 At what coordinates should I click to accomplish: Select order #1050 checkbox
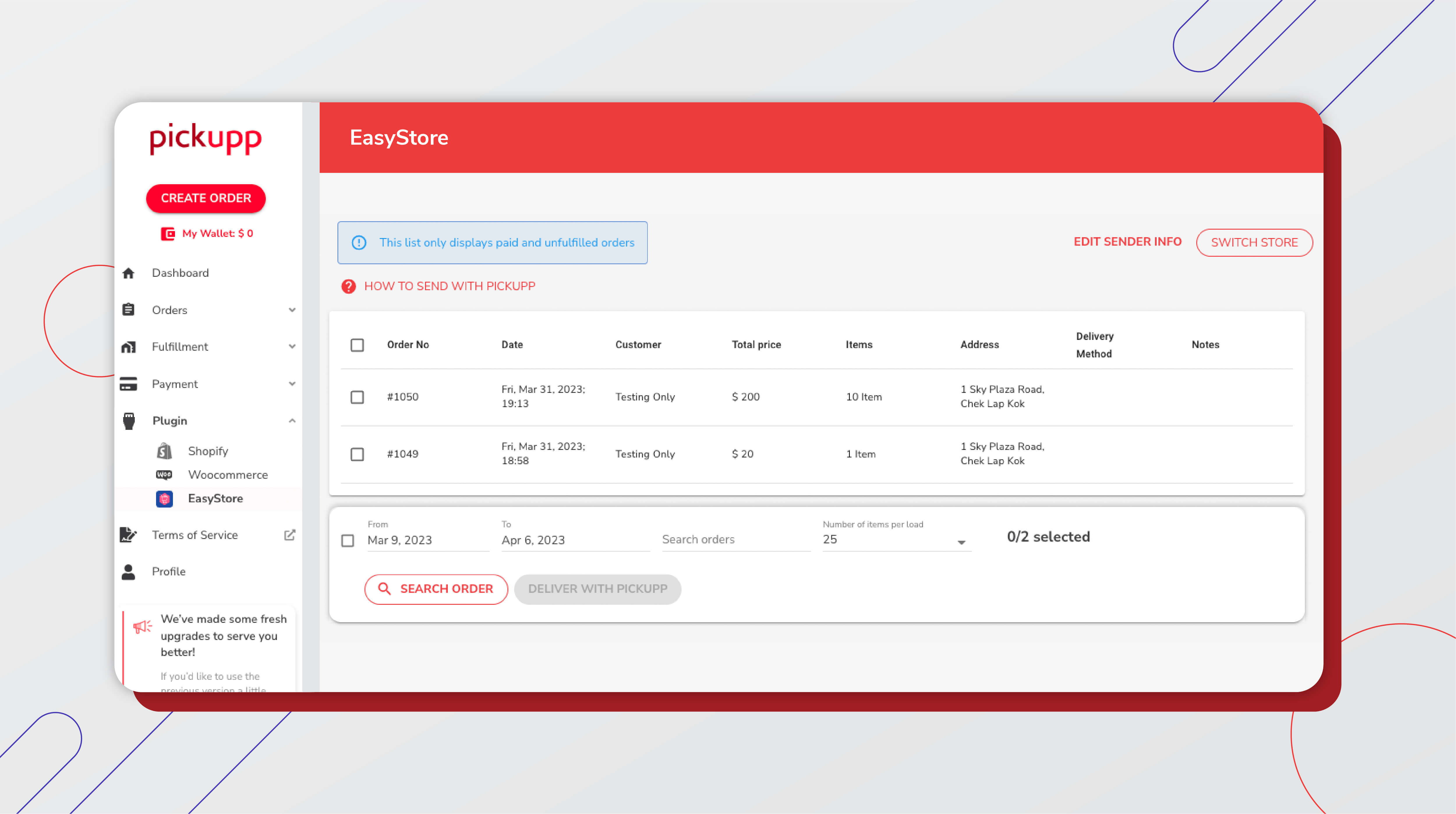(357, 397)
